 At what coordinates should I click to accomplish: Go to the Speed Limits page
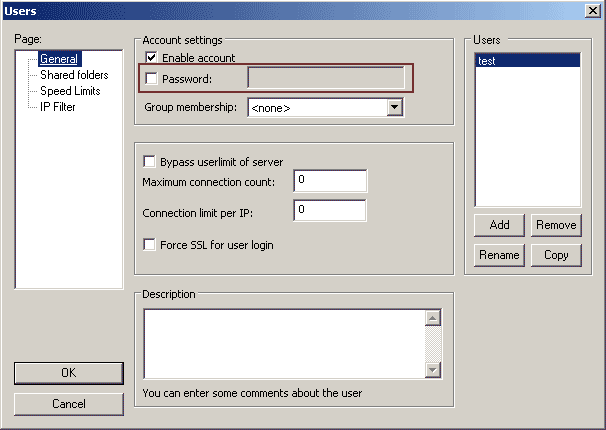click(x=70, y=91)
